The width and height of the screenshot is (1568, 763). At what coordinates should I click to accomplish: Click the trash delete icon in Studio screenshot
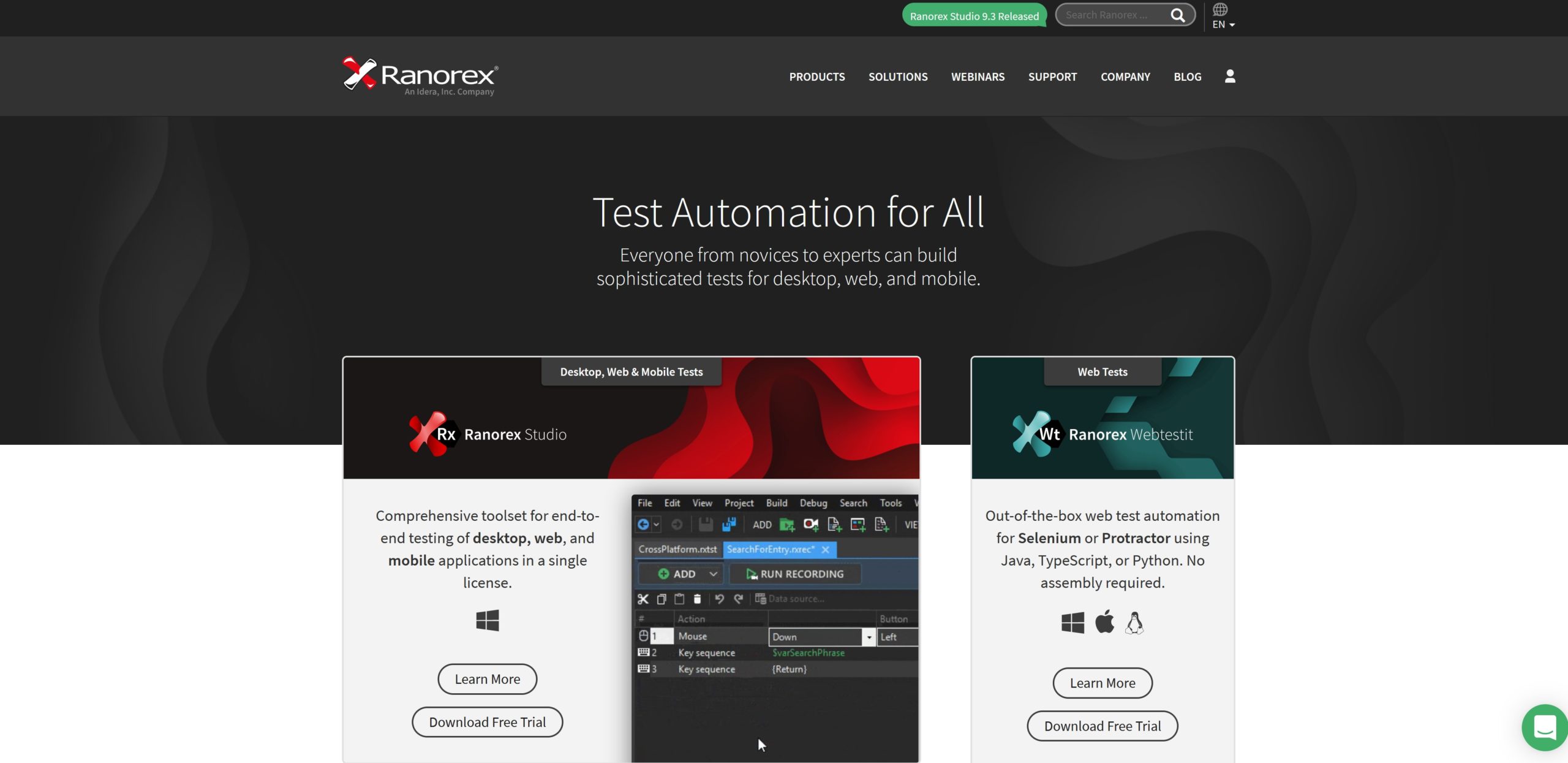click(x=697, y=599)
